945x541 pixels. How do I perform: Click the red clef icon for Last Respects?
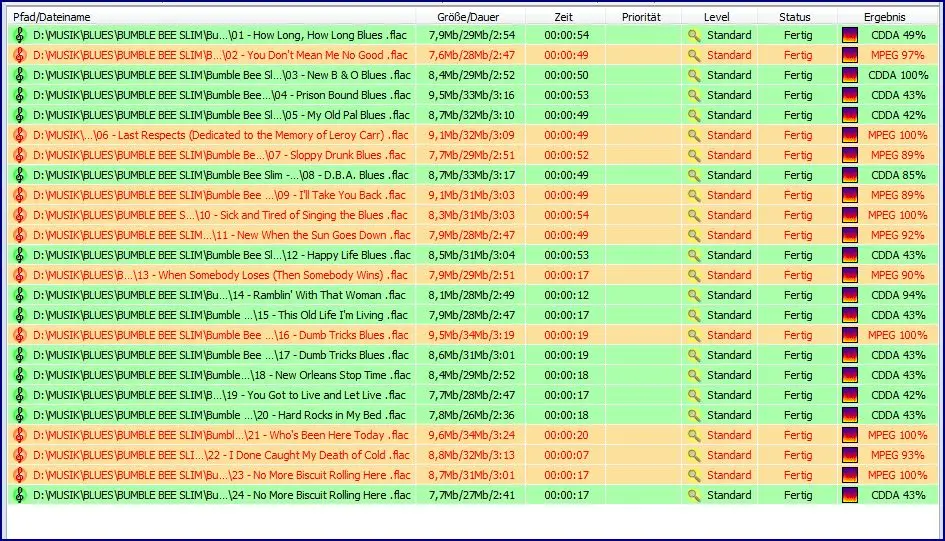tap(19, 135)
